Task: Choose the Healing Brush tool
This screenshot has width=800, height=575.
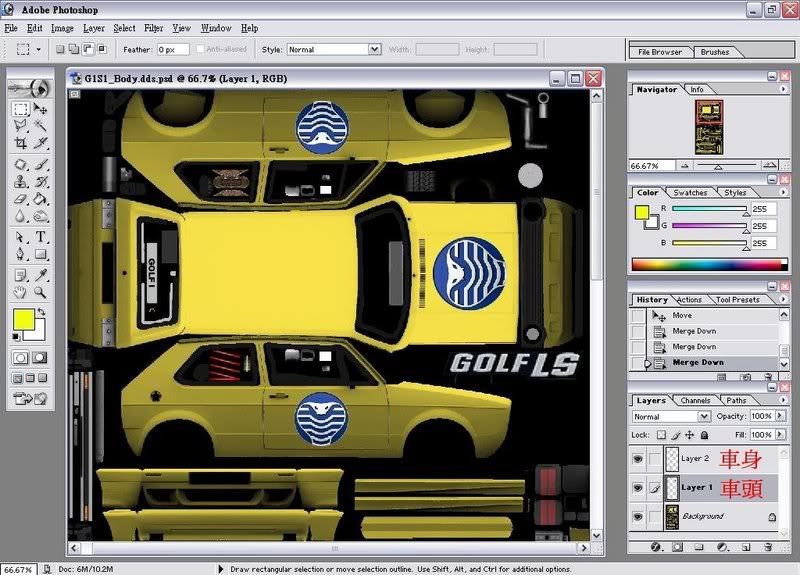Action: tap(20, 164)
